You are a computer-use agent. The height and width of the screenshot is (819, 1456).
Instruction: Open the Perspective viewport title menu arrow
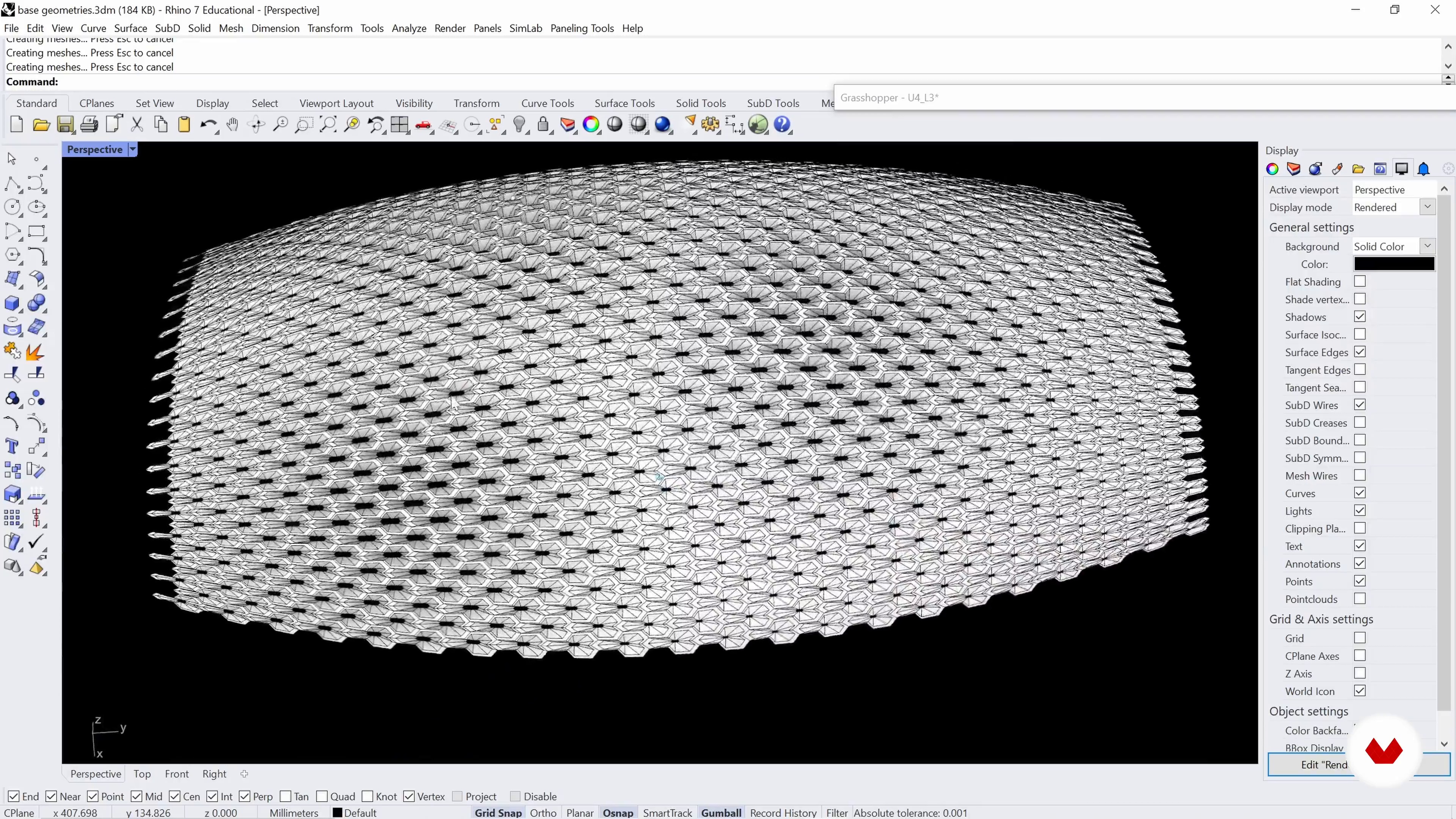[133, 149]
